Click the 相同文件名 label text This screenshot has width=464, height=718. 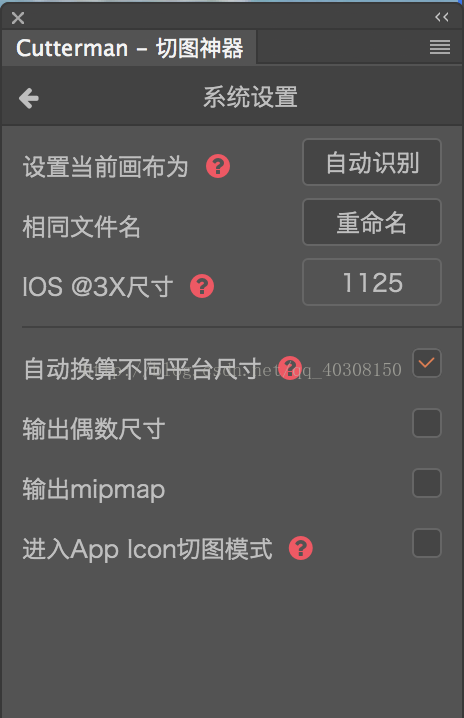[82, 227]
